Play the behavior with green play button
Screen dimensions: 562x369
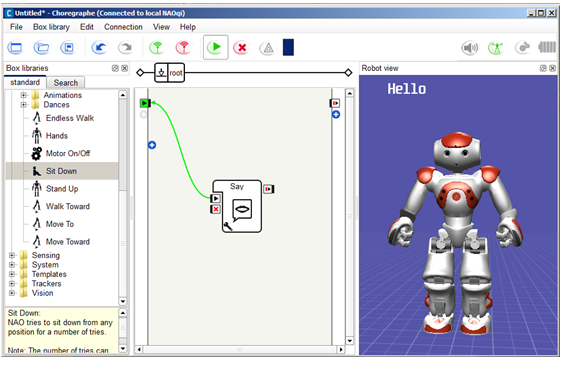tap(215, 47)
